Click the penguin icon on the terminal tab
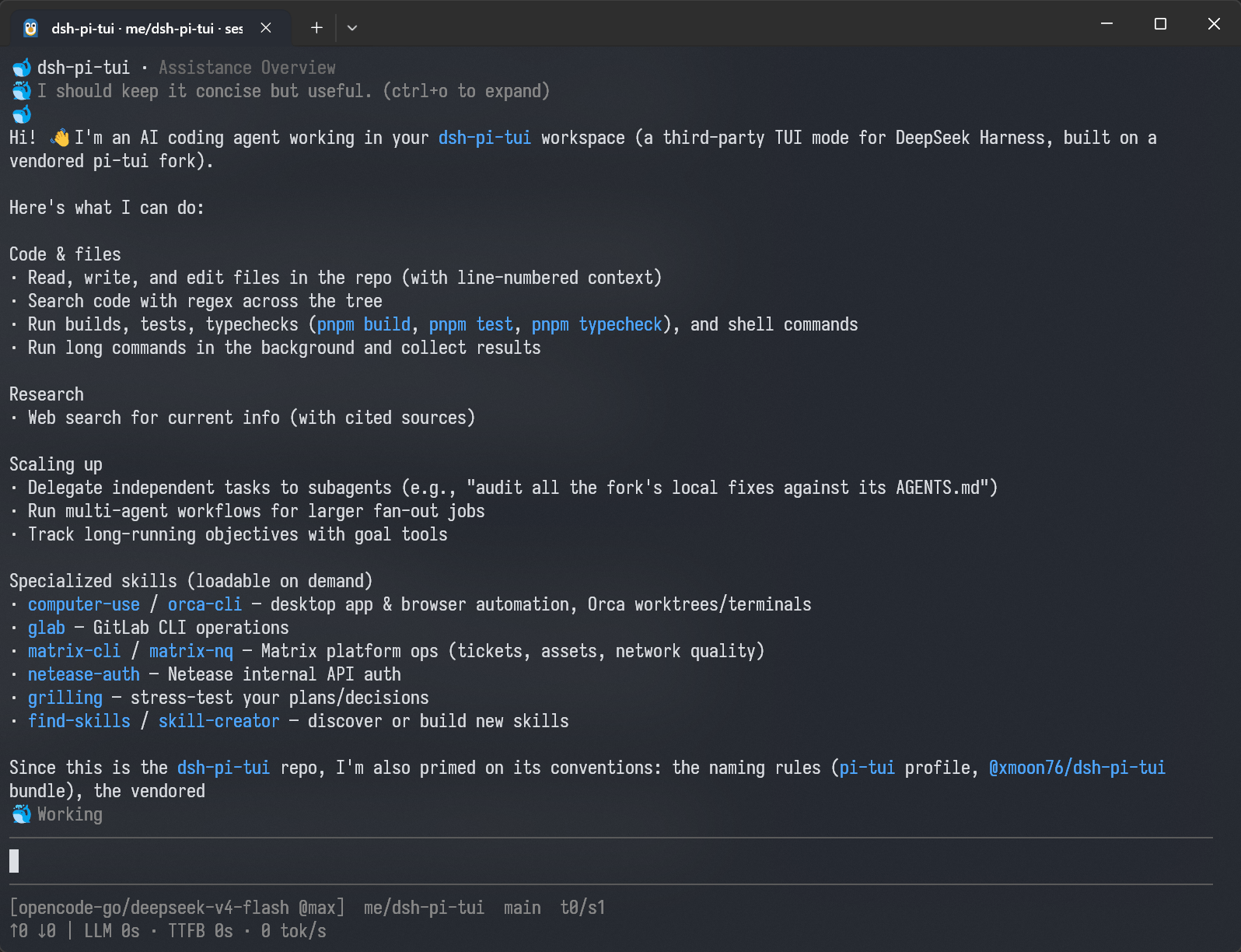Image resolution: width=1241 pixels, height=952 pixels. pyautogui.click(x=30, y=28)
